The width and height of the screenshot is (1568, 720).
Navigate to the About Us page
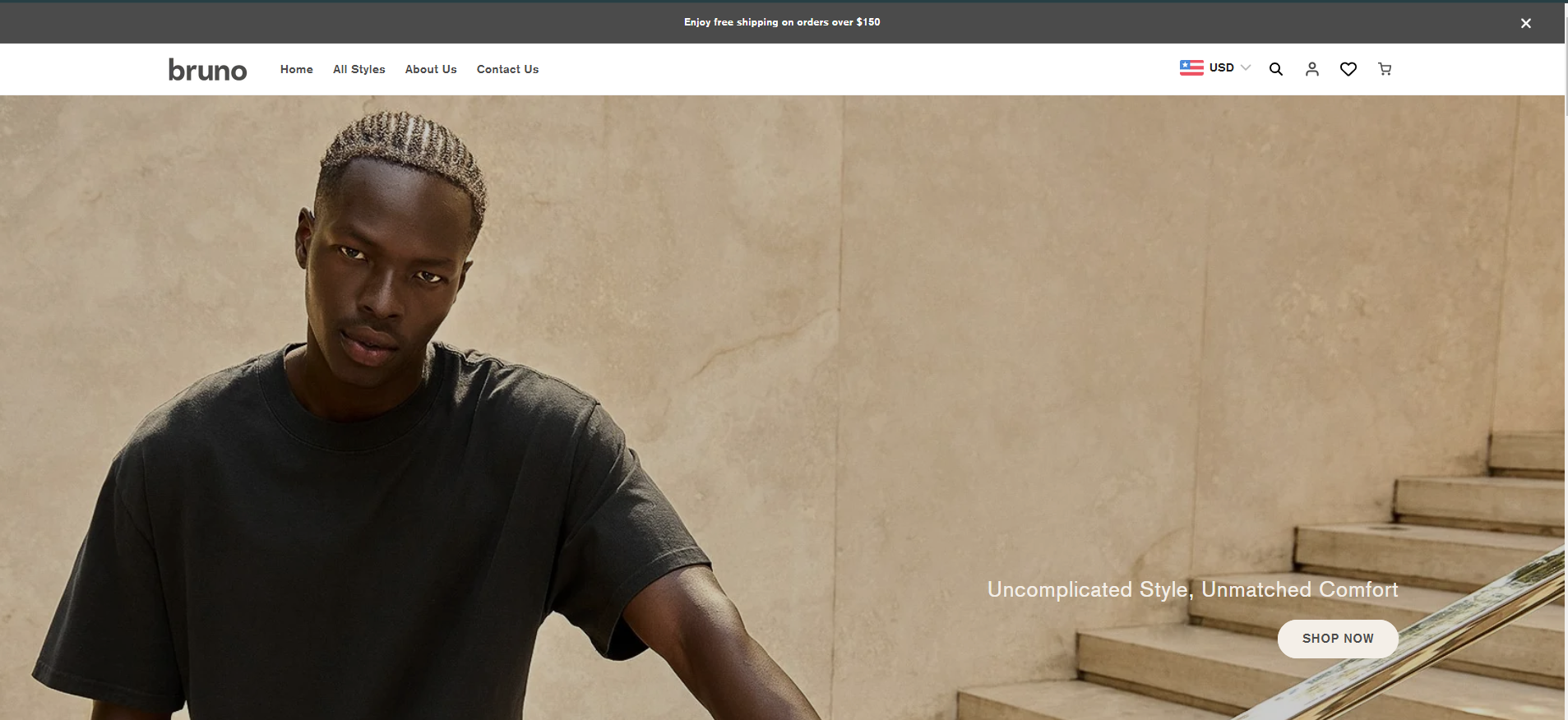pyautogui.click(x=430, y=69)
